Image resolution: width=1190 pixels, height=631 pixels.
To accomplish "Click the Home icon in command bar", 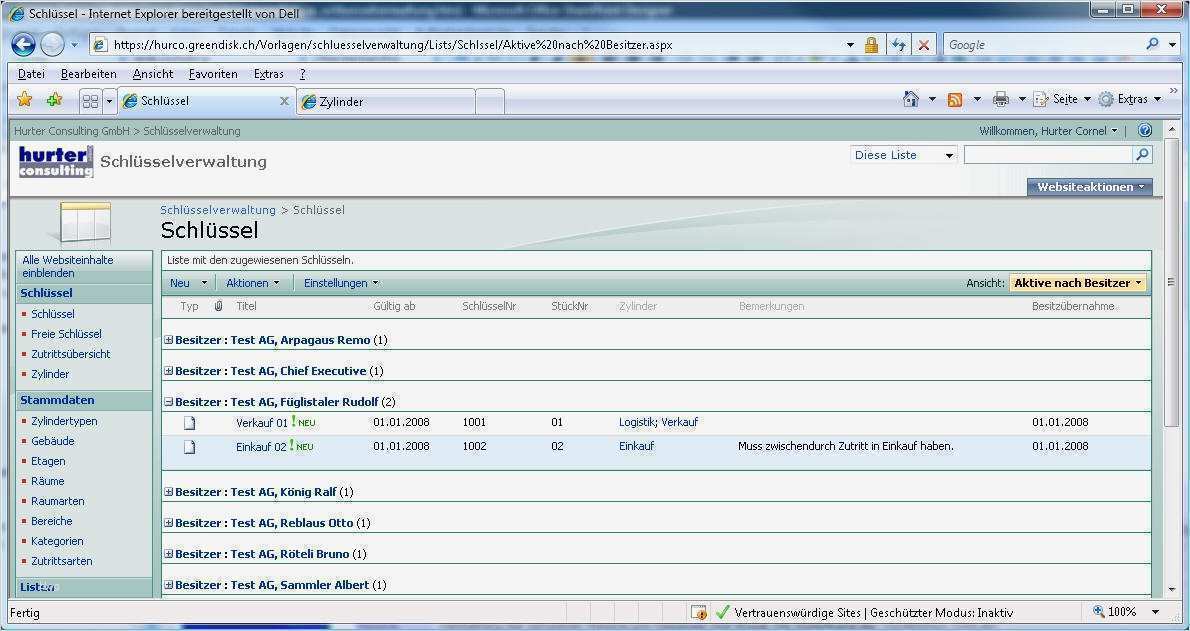I will tap(911, 99).
